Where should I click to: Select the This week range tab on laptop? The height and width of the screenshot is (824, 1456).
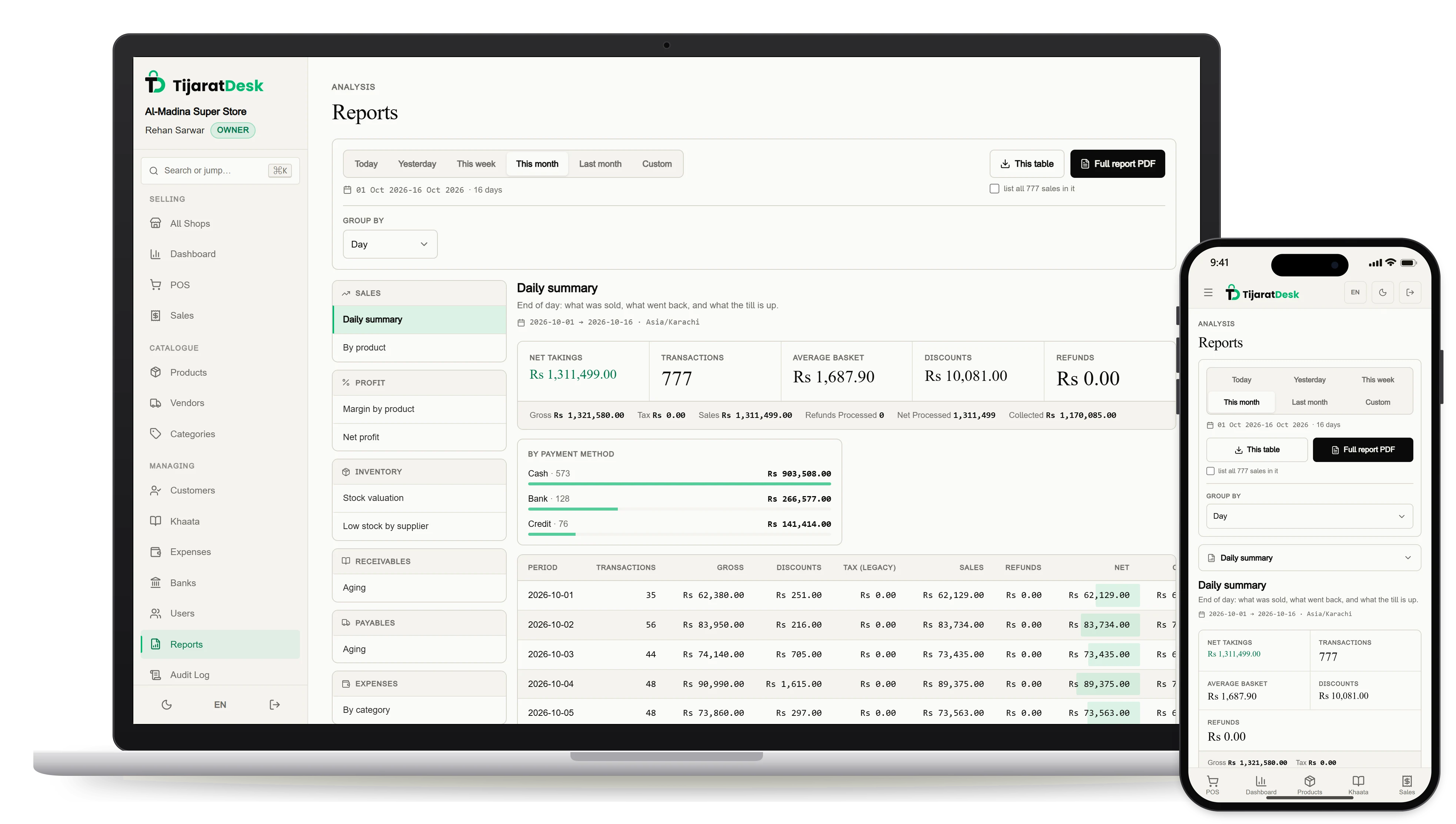point(476,164)
